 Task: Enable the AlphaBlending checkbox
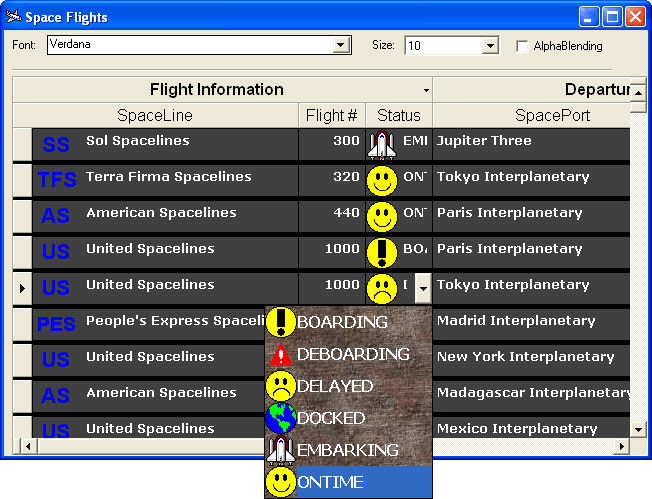click(x=522, y=46)
